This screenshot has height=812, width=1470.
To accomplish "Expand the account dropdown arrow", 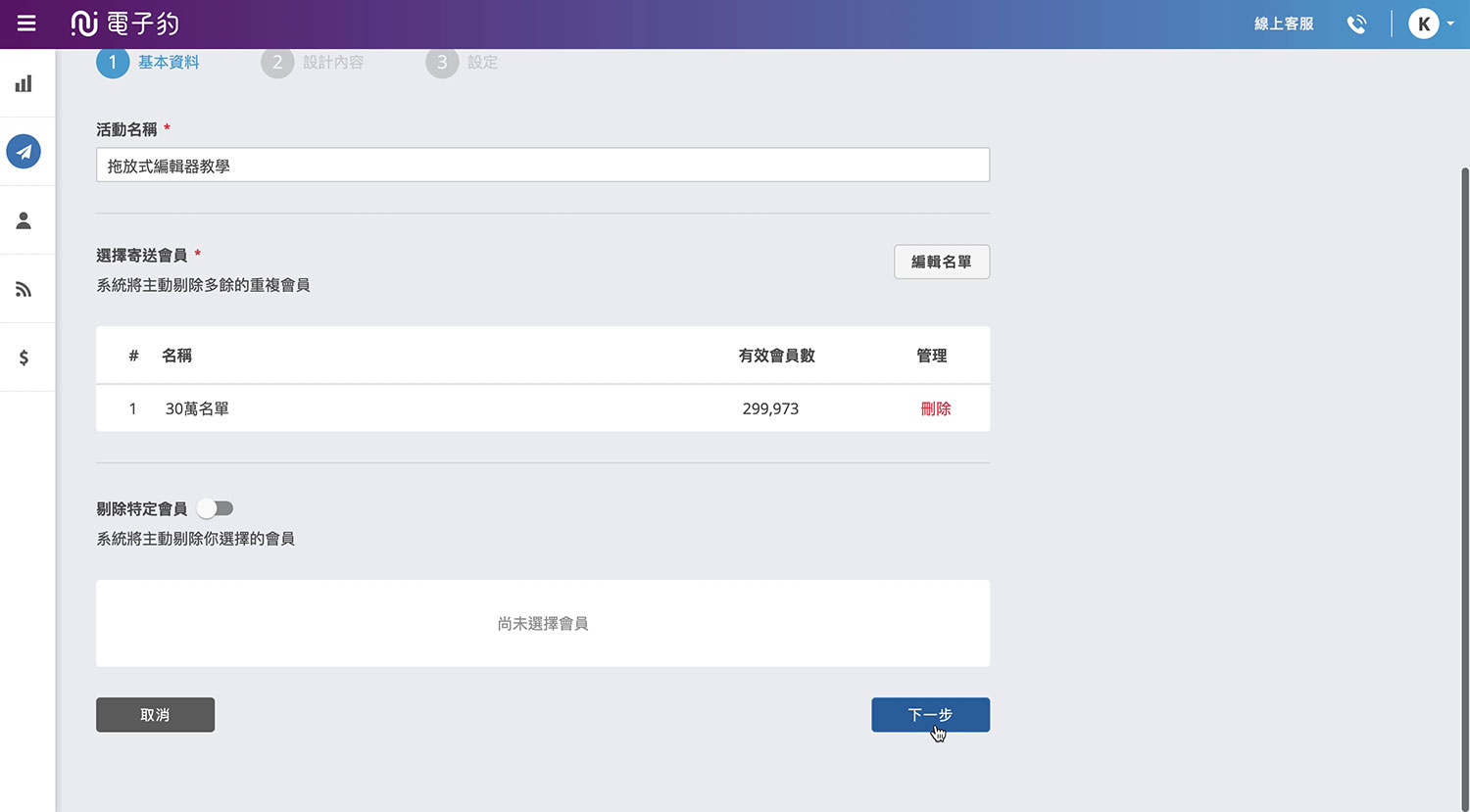I will click(x=1450, y=24).
